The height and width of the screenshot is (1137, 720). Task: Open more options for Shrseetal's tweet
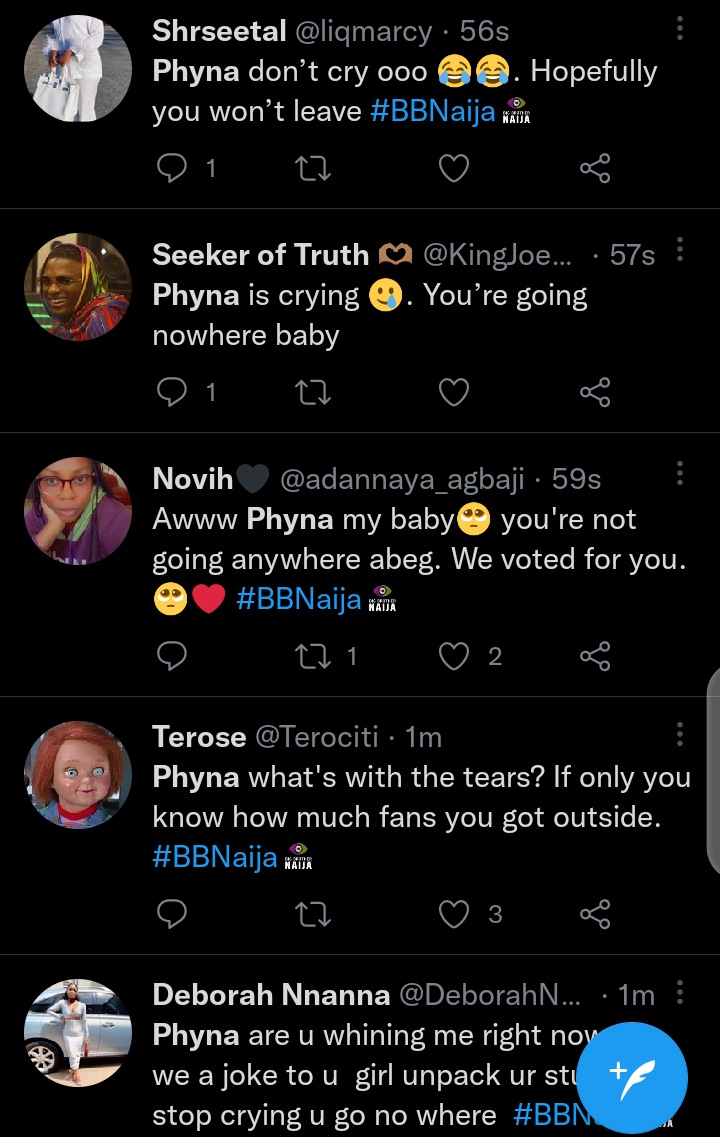pos(680,29)
